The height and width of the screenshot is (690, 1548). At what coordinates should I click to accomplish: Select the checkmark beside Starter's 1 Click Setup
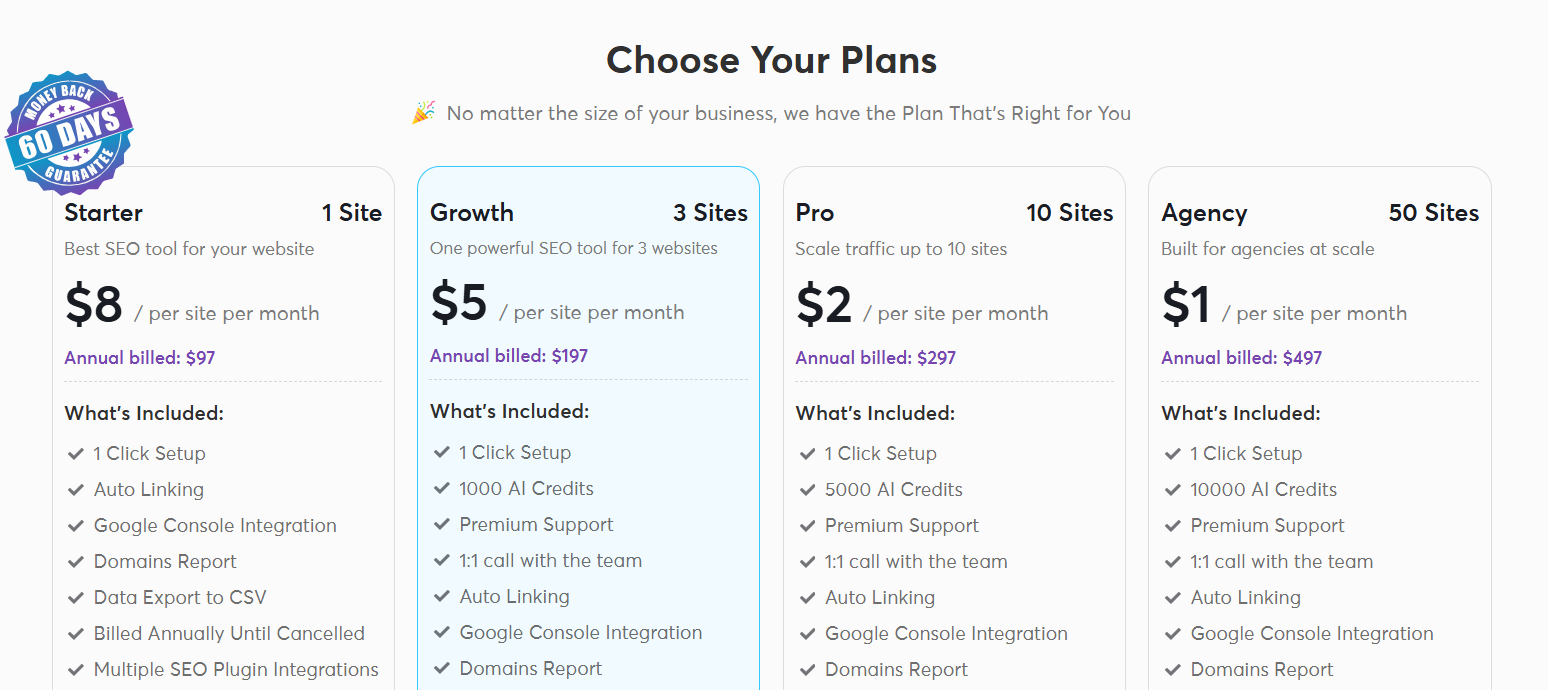point(75,453)
